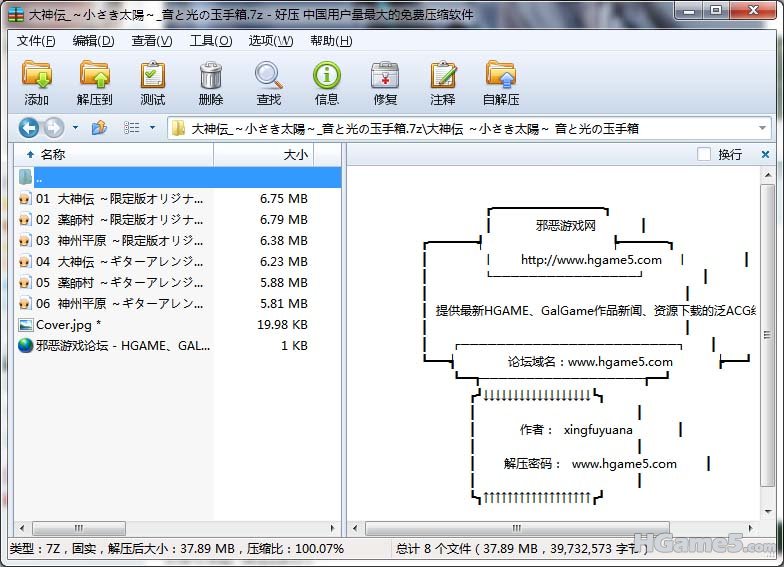Open the address path dropdown arrow
Screen dimensions: 784x567
click(762, 128)
